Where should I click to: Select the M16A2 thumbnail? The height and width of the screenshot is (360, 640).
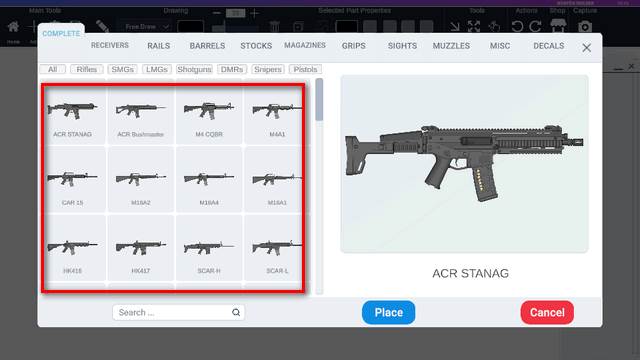140,180
